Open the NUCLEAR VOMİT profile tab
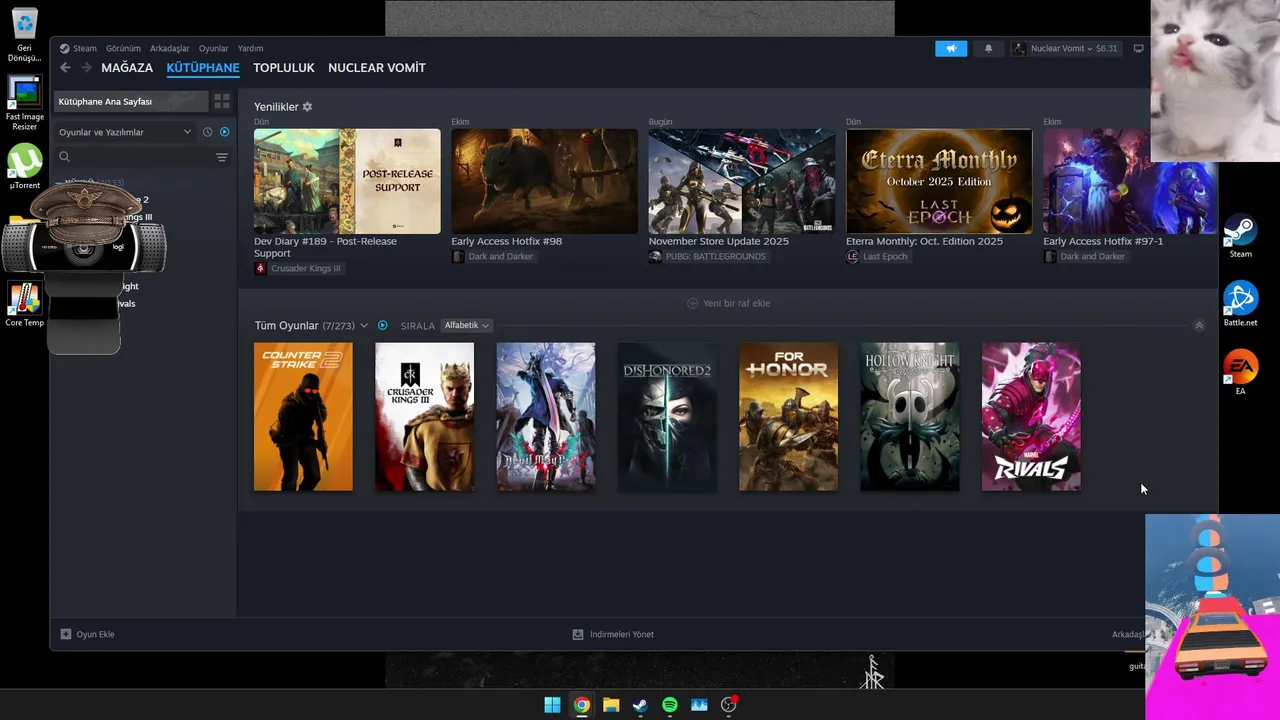Image resolution: width=1280 pixels, height=720 pixels. click(x=377, y=68)
